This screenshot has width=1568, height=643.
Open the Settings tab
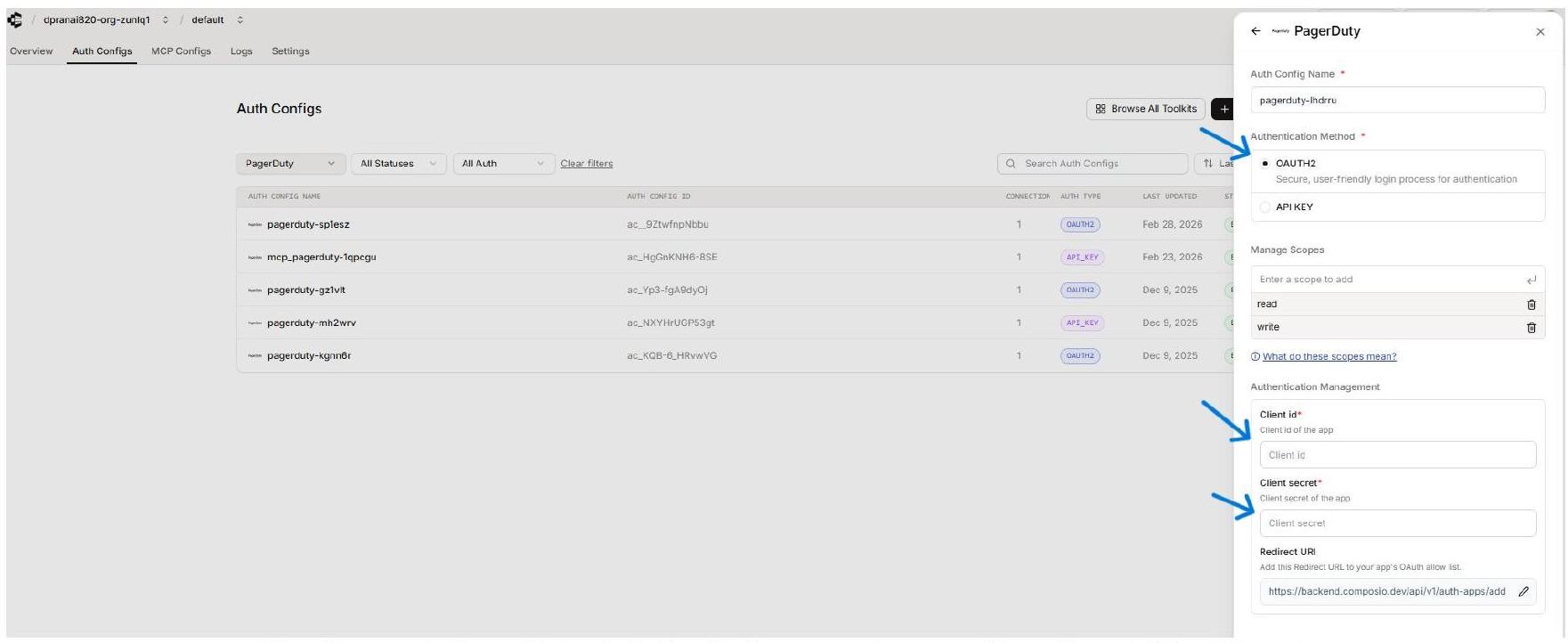pos(290,52)
